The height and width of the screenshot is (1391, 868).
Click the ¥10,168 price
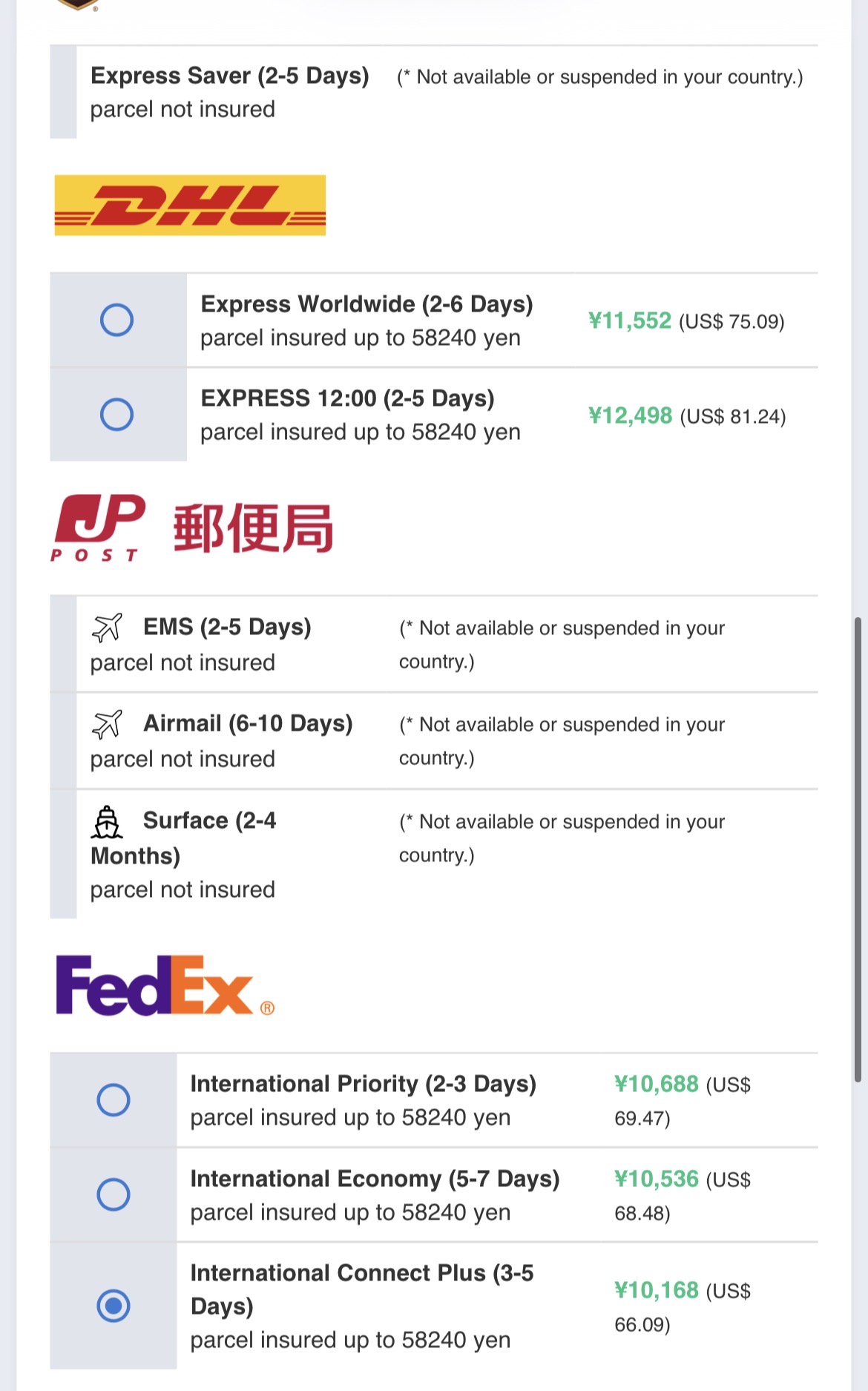(x=657, y=1290)
